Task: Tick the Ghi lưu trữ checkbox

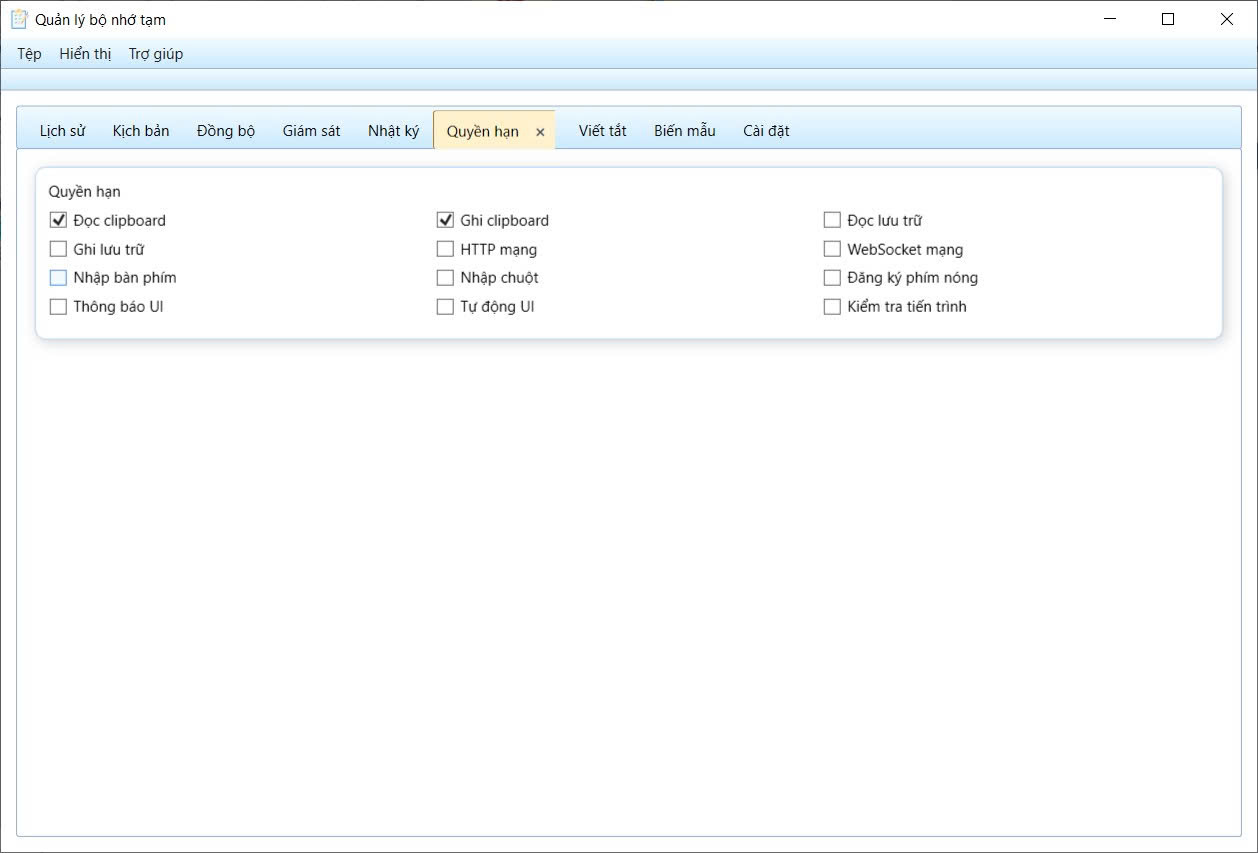Action: 58,249
